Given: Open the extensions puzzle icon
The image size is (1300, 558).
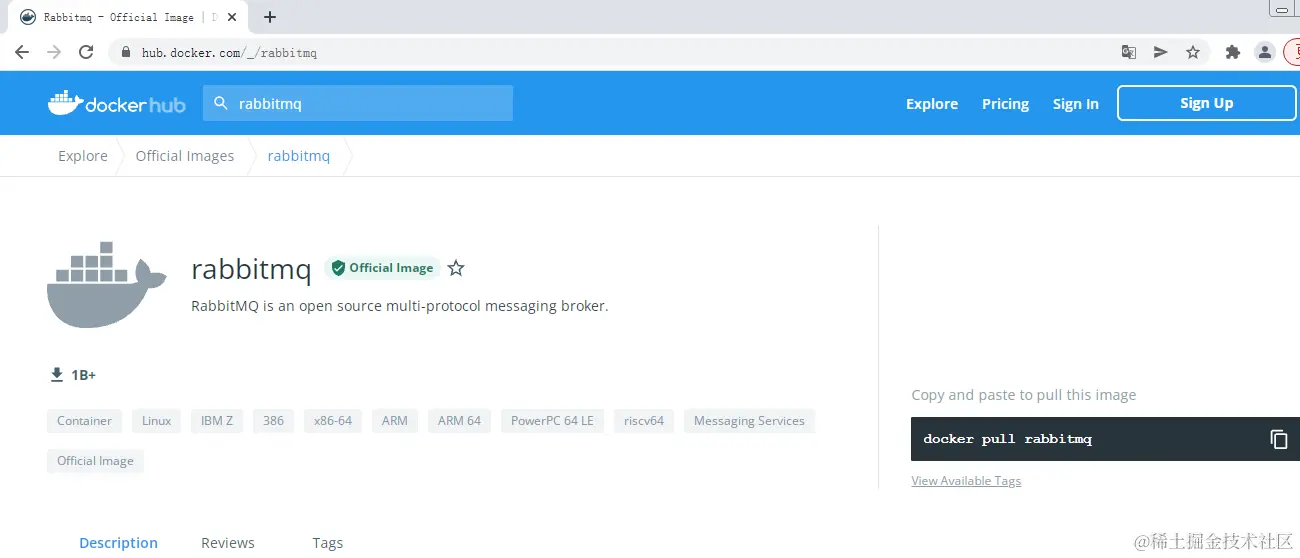Looking at the screenshot, I should [1233, 52].
